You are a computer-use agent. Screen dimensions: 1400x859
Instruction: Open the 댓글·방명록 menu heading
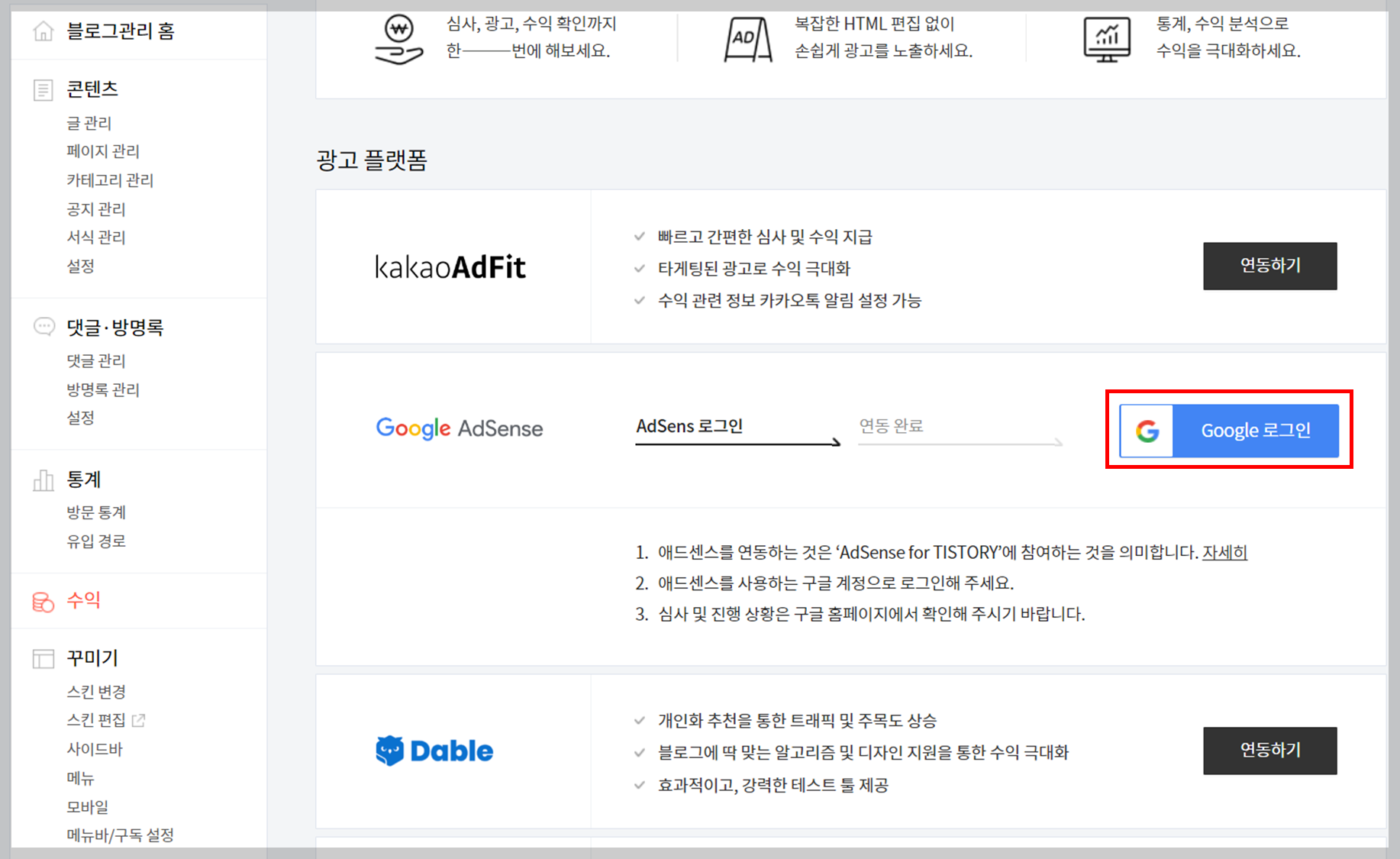click(x=115, y=328)
